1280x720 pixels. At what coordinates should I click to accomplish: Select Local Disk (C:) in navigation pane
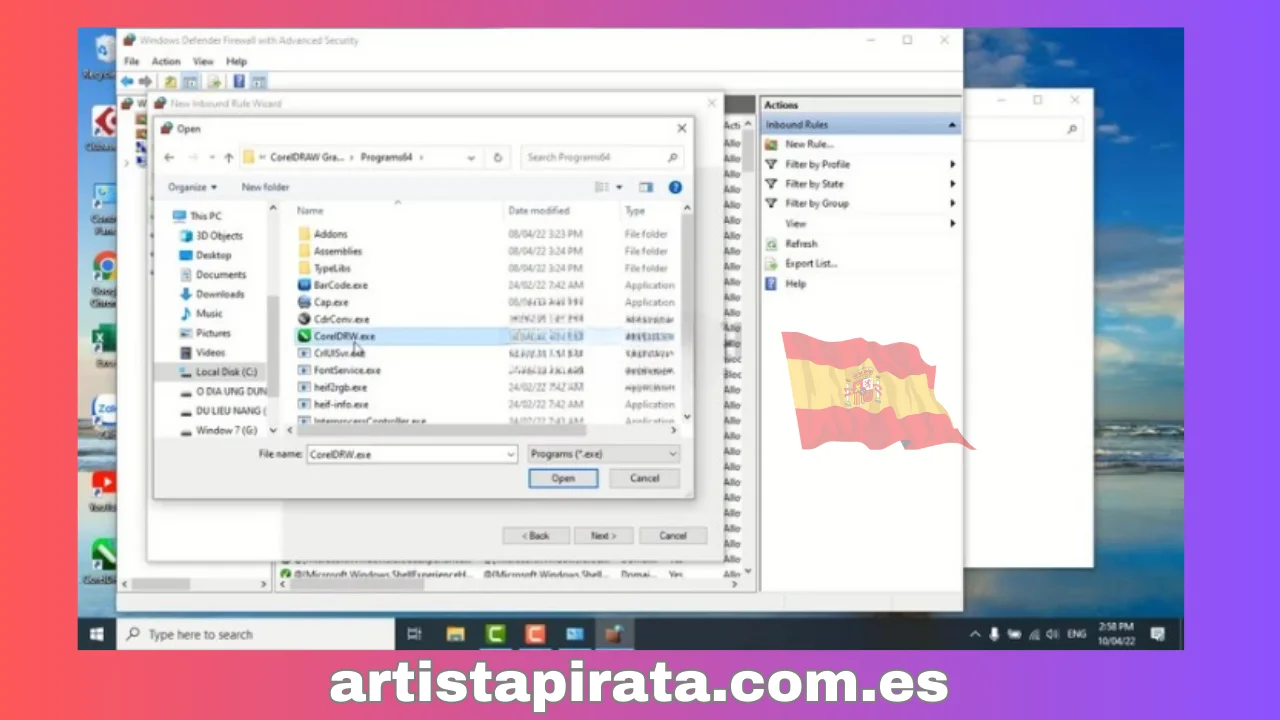[x=225, y=372]
